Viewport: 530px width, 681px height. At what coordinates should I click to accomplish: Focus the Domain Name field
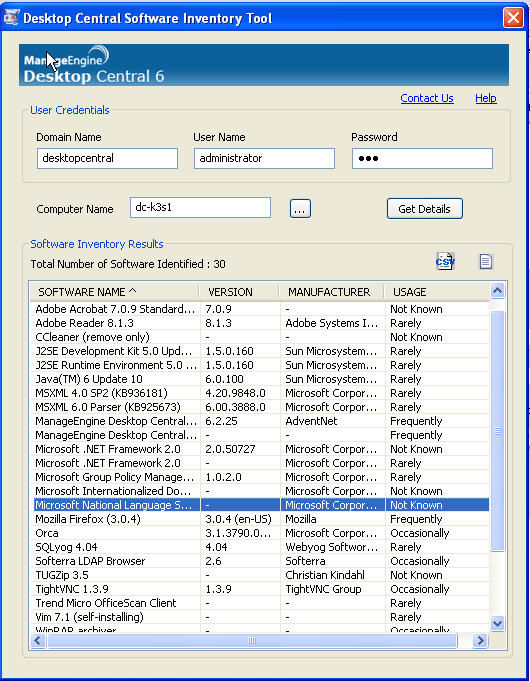pos(107,158)
